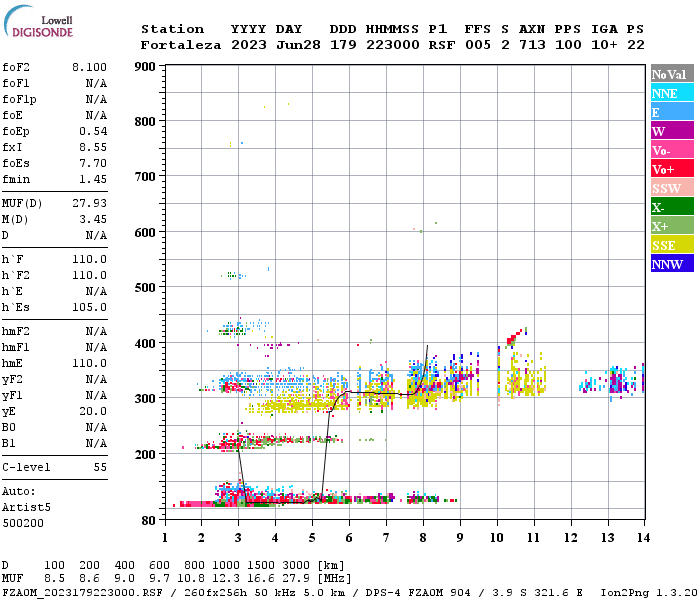
Task: Click the yE value 20.0
Action: click(93, 411)
